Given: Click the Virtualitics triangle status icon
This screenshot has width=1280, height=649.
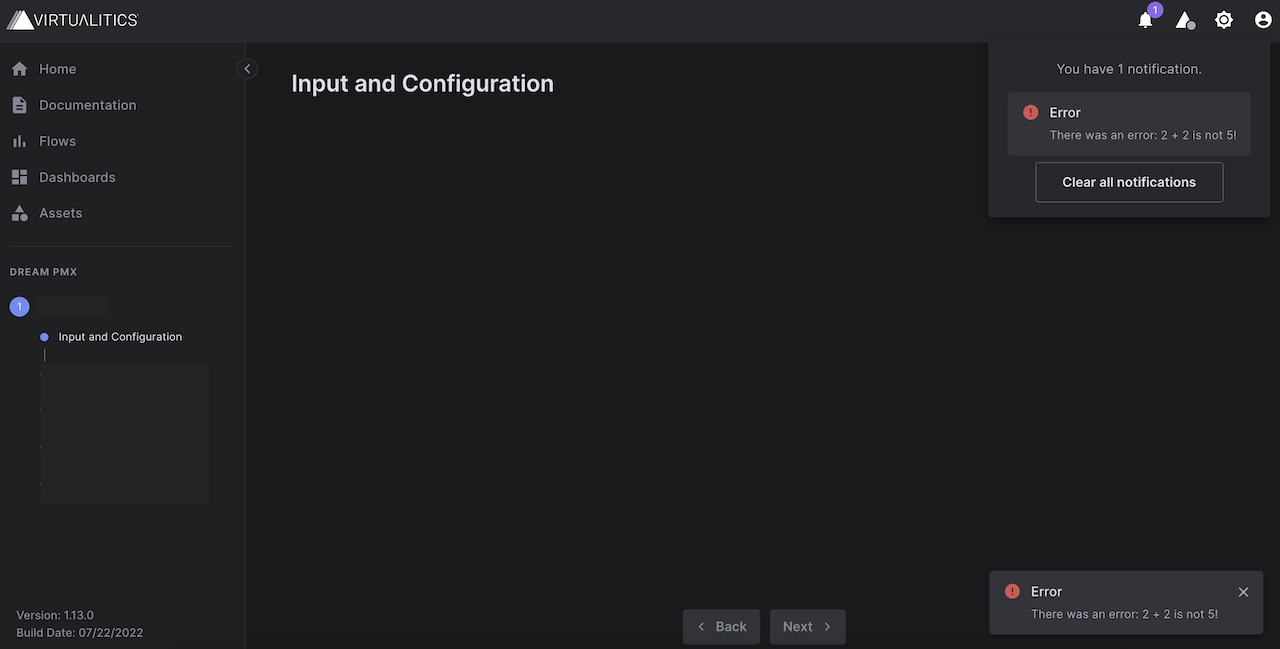Looking at the screenshot, I should pyautogui.click(x=1185, y=20).
